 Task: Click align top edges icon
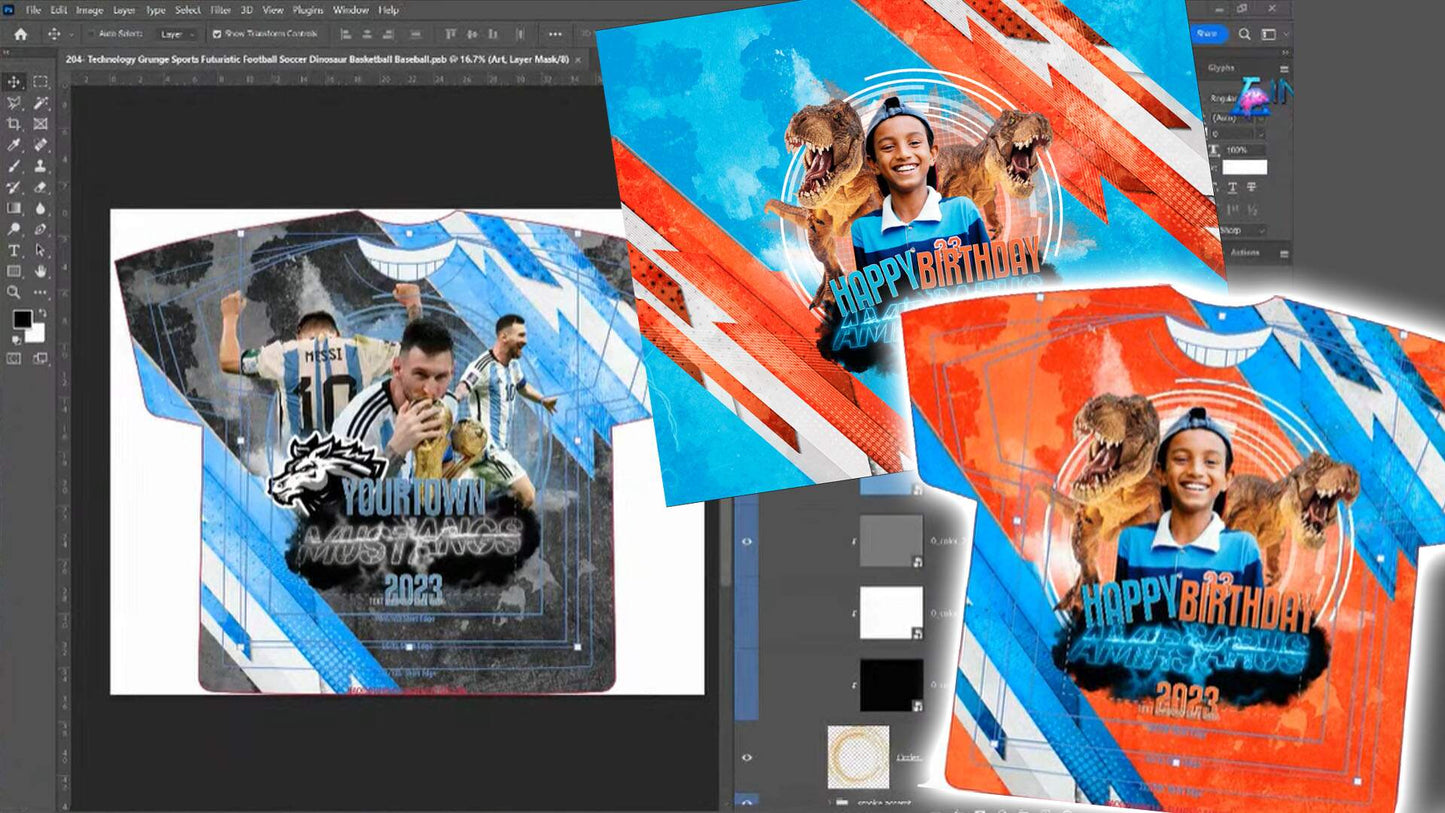450,34
